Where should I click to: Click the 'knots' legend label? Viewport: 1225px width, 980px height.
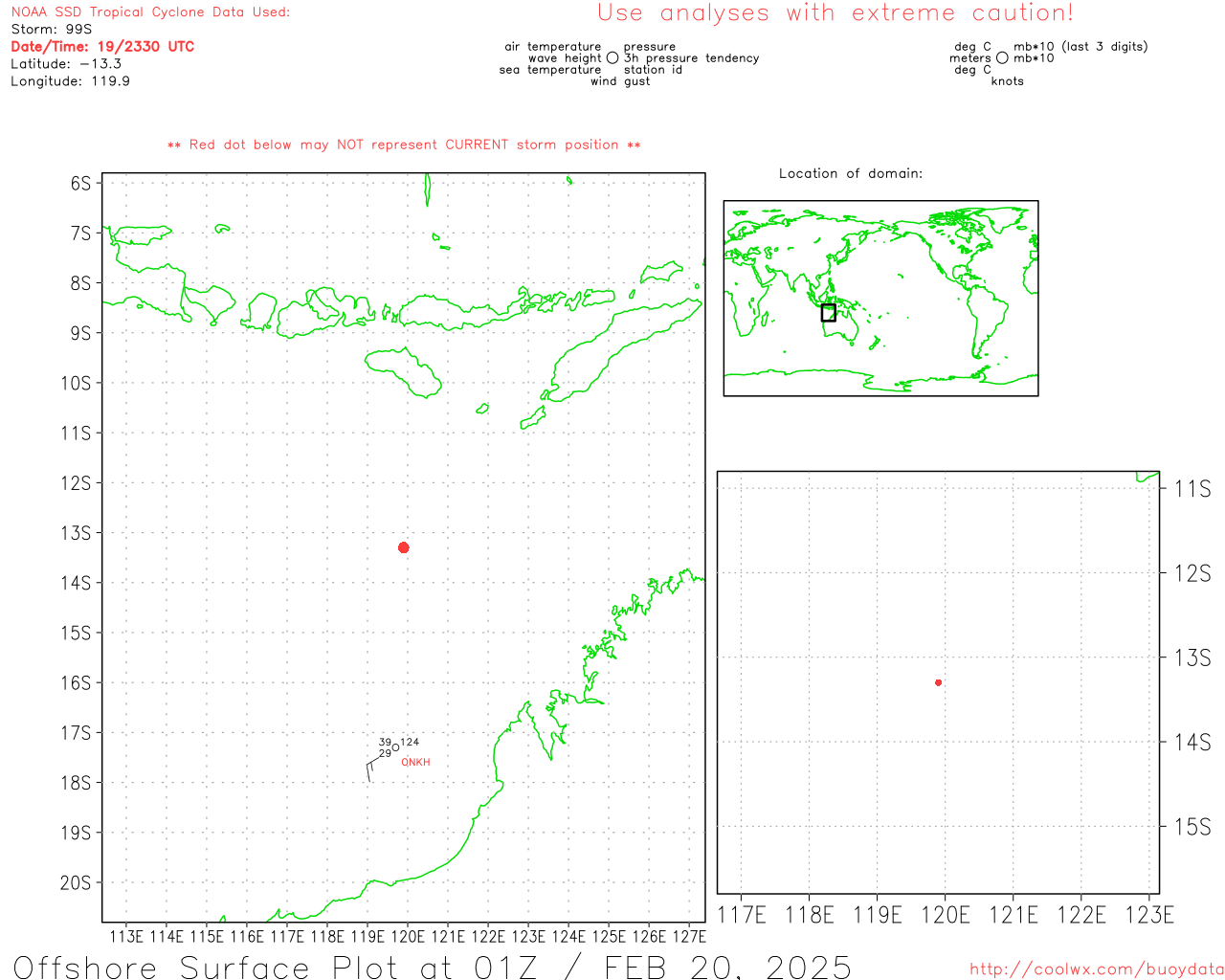tap(1008, 81)
